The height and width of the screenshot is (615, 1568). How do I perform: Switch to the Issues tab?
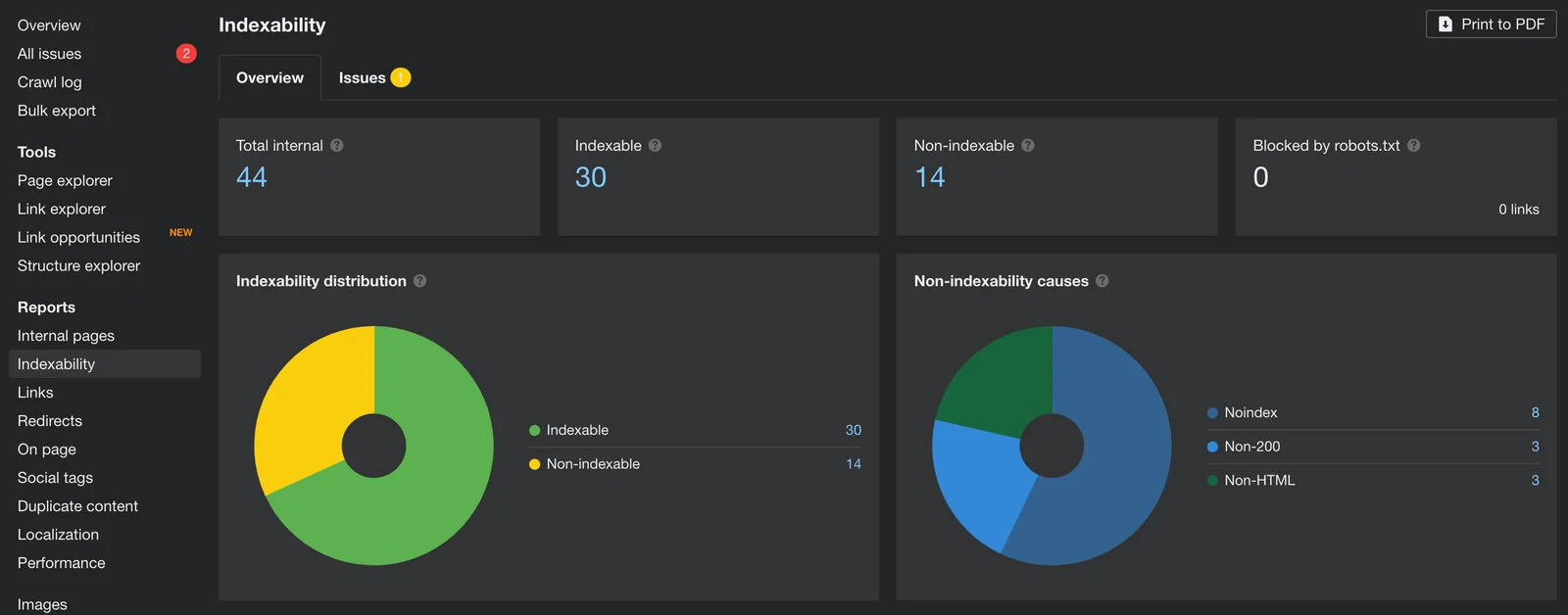[374, 77]
